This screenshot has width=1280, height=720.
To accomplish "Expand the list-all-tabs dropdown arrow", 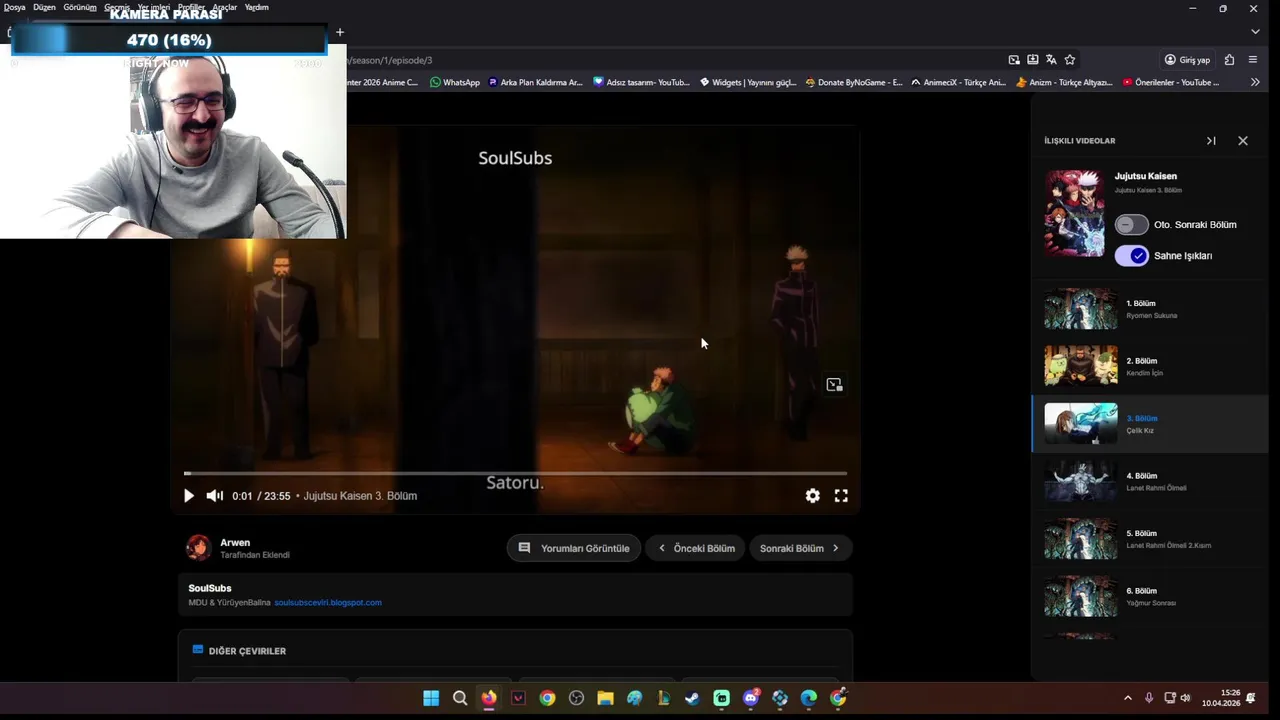I will [x=1255, y=32].
